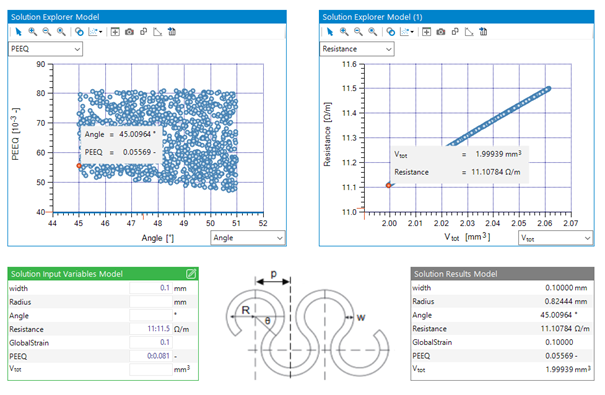Screen dimensions: 605x395
Task: Activate zoom out tool in Resistance chart toolbar
Action: click(358, 32)
